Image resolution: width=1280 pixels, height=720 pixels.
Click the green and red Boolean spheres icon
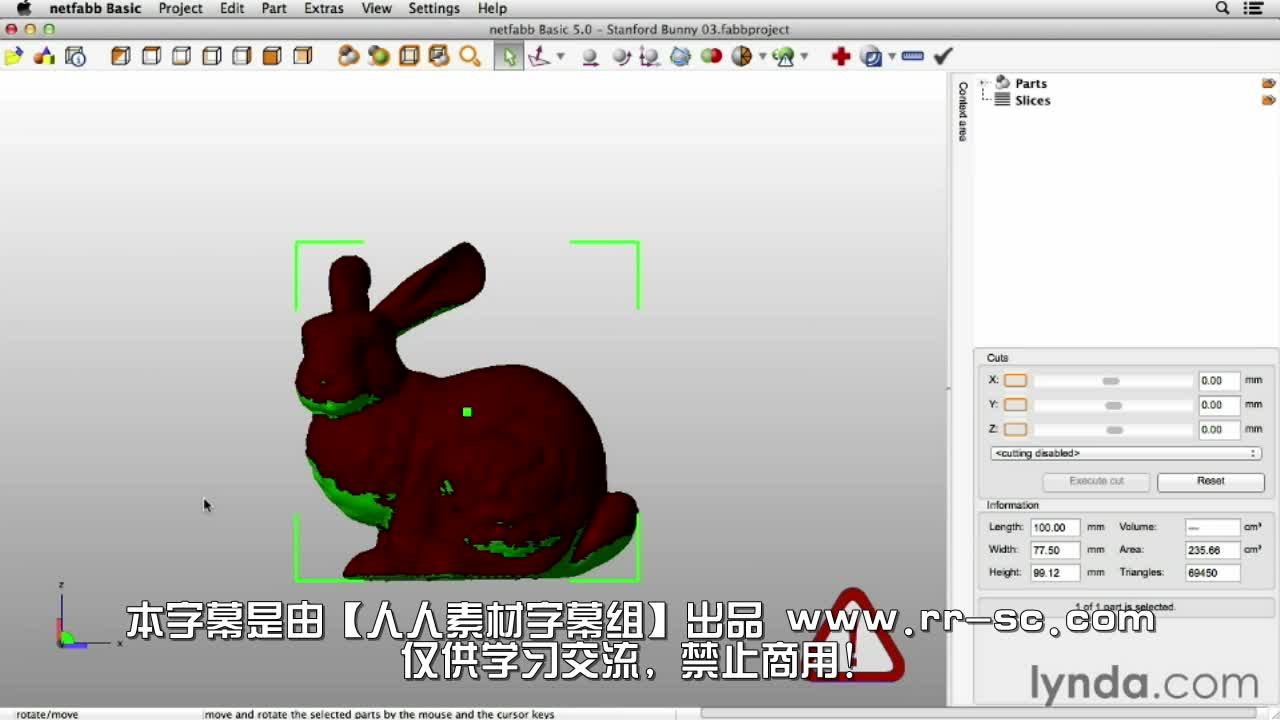tap(711, 57)
